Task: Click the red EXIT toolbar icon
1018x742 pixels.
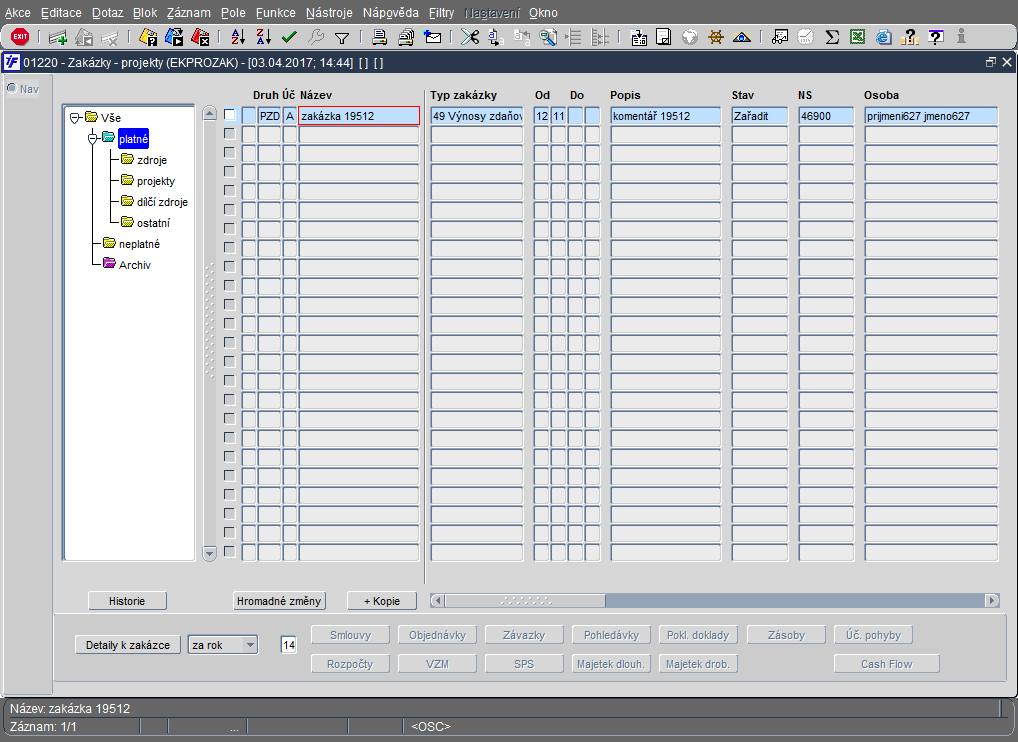Action: pos(20,37)
